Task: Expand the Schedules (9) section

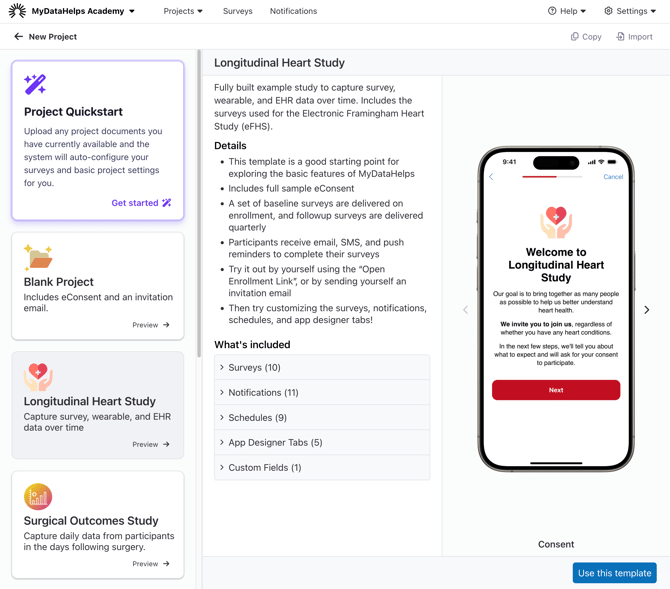Action: pyautogui.click(x=322, y=418)
